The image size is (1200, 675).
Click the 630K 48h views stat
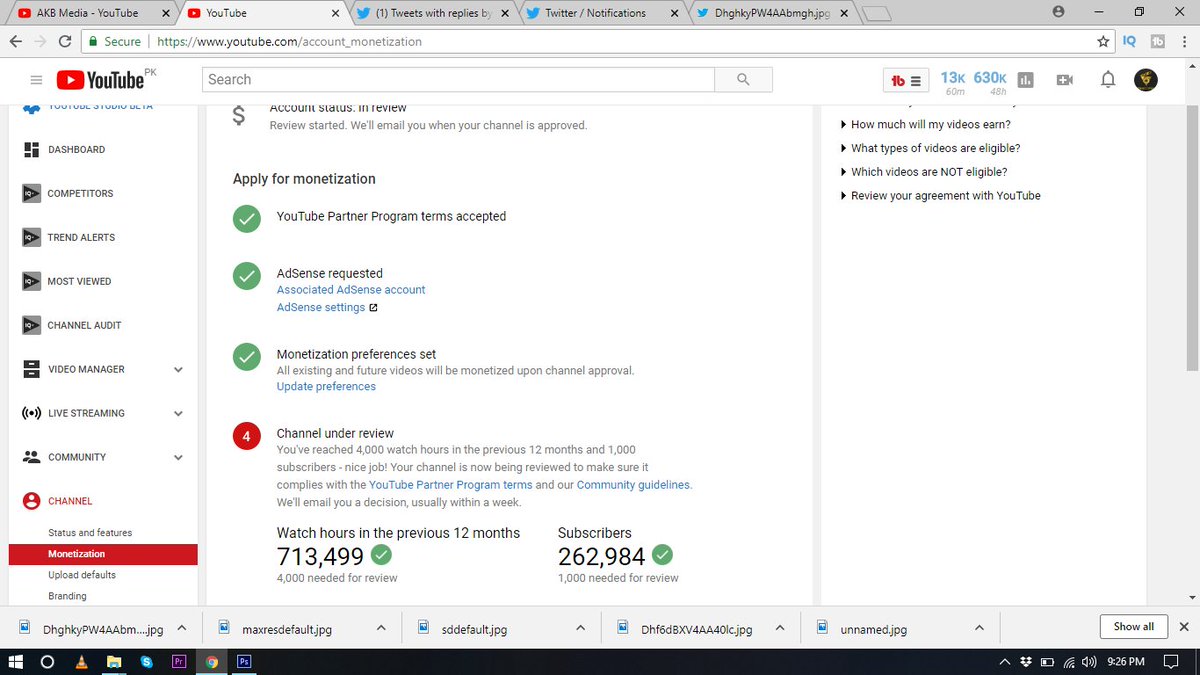pyautogui.click(x=990, y=83)
